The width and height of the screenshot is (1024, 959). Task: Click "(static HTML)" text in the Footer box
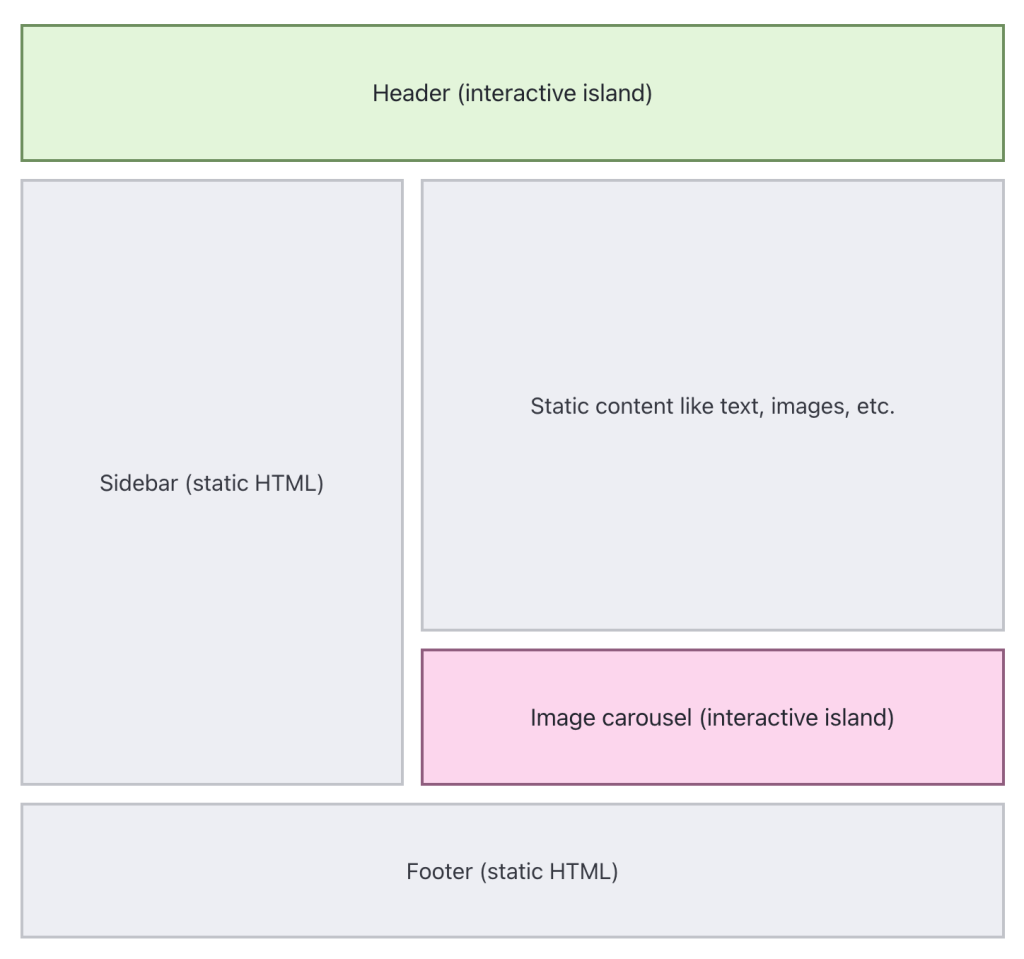coord(549,871)
